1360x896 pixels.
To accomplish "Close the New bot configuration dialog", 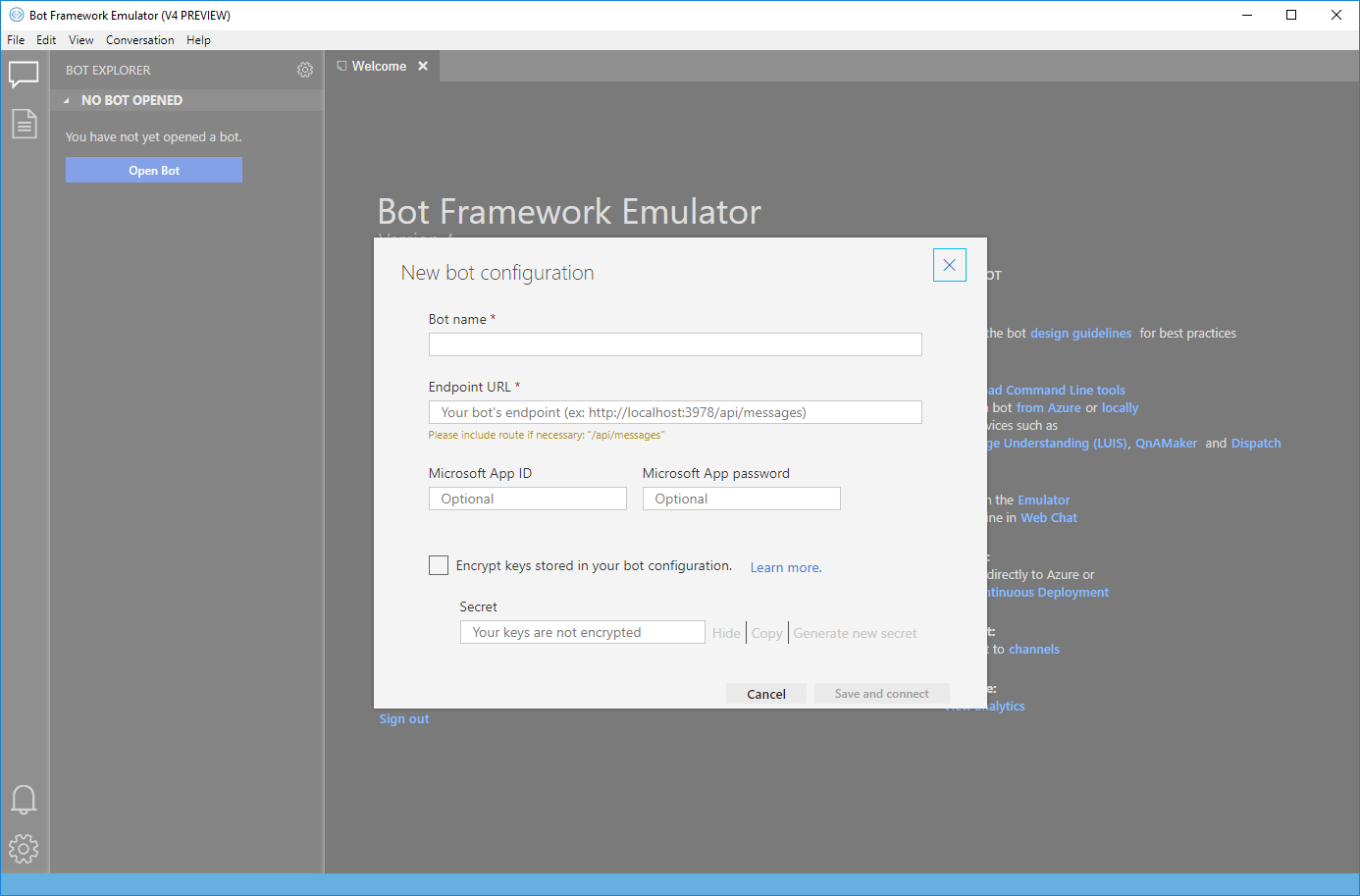I will coord(949,265).
